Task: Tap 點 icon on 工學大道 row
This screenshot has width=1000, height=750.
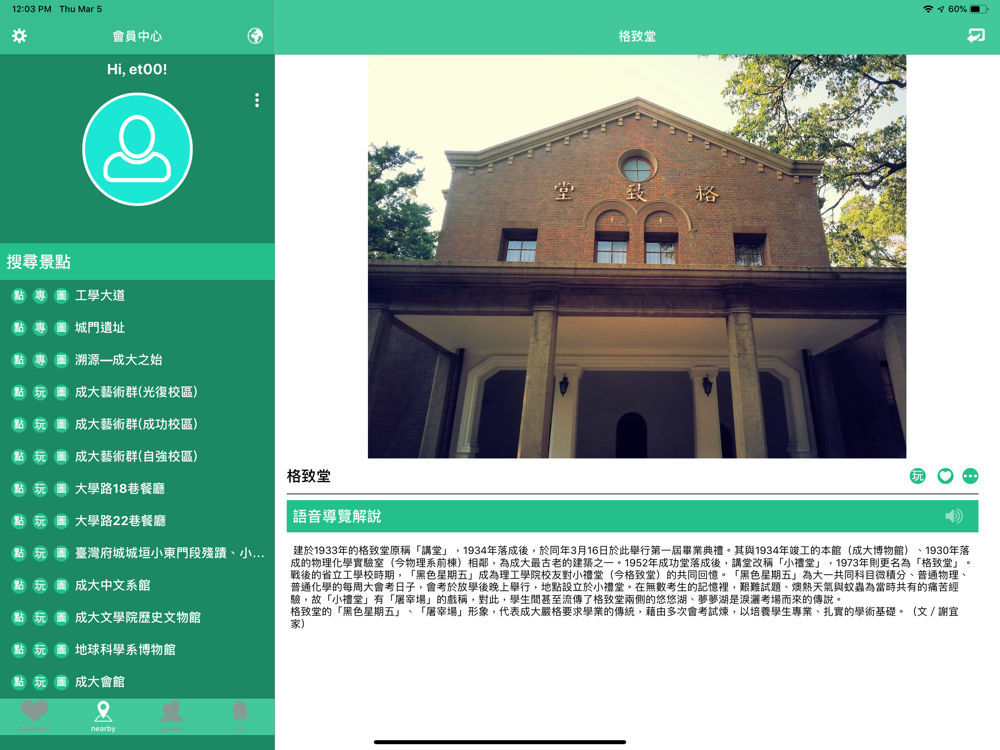Action: coord(19,295)
